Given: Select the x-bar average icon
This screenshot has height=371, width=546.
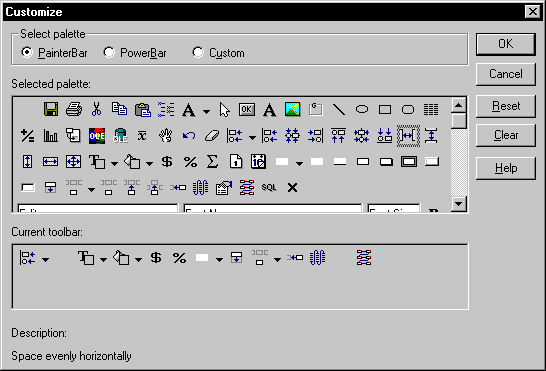Looking at the screenshot, I should pyautogui.click(x=142, y=136).
